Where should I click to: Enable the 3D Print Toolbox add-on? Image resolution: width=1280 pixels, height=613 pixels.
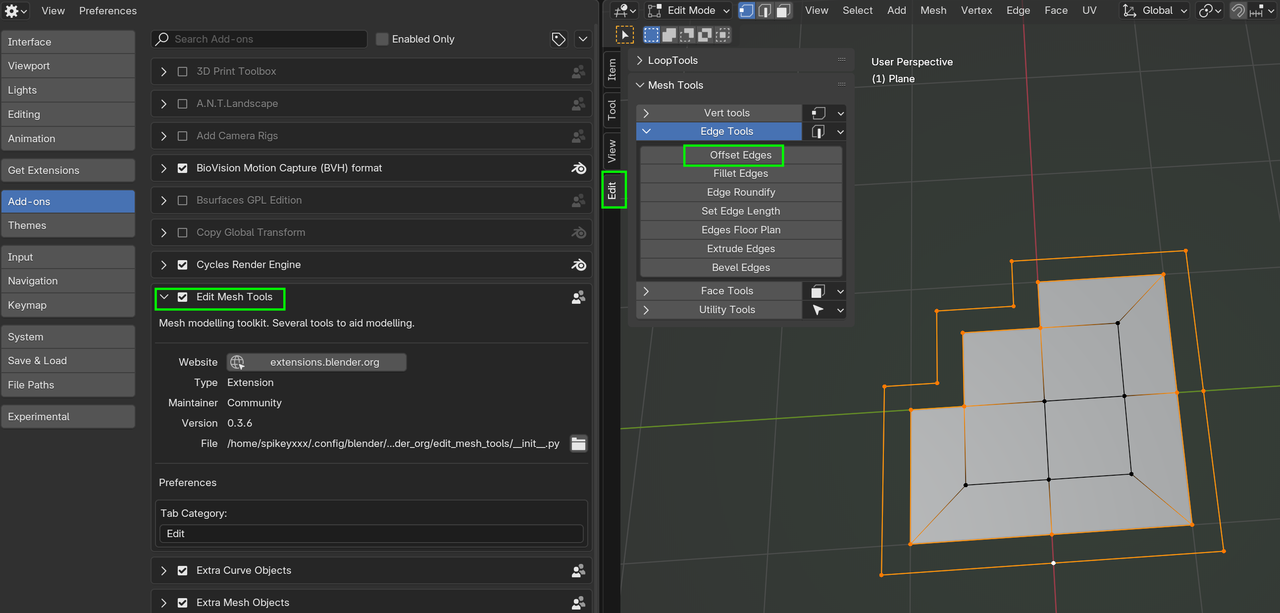click(x=182, y=72)
